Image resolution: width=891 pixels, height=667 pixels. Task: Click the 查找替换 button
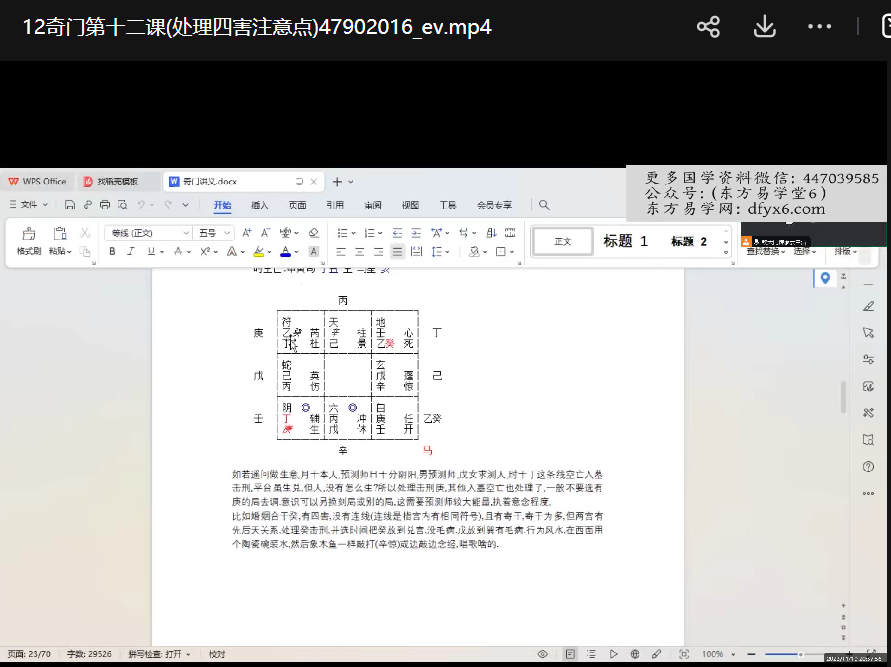pos(765,251)
